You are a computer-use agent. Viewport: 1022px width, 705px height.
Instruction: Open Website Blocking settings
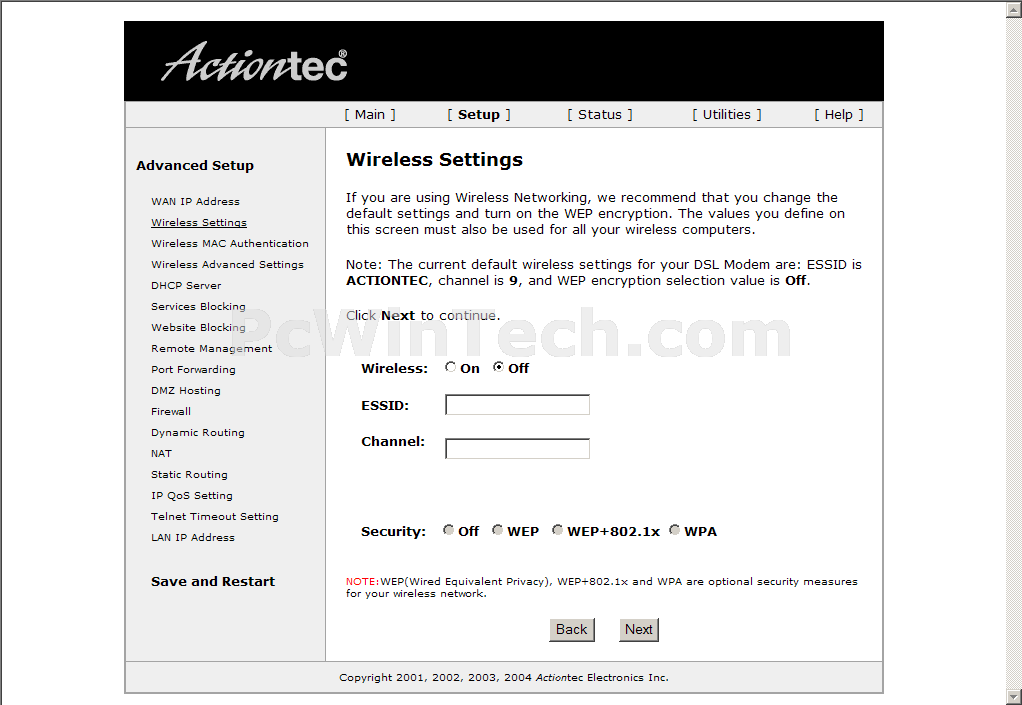tap(198, 327)
